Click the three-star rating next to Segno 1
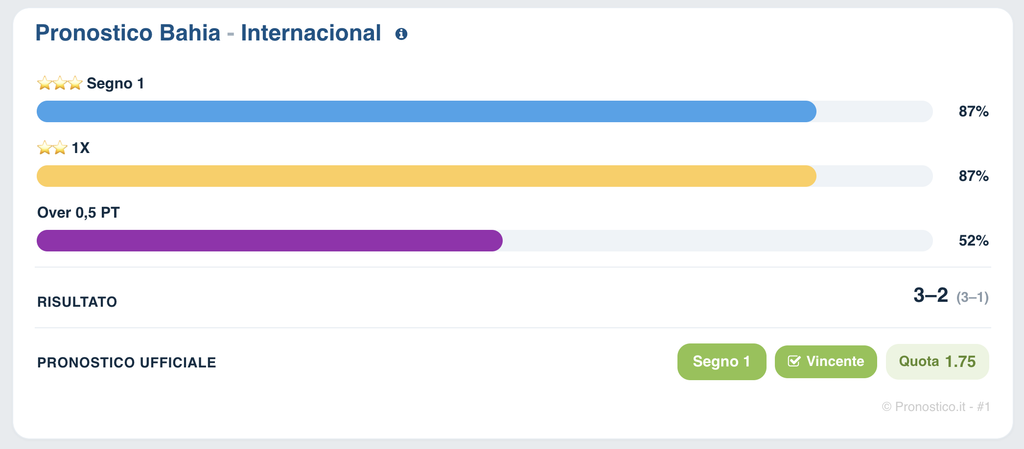 [60, 84]
